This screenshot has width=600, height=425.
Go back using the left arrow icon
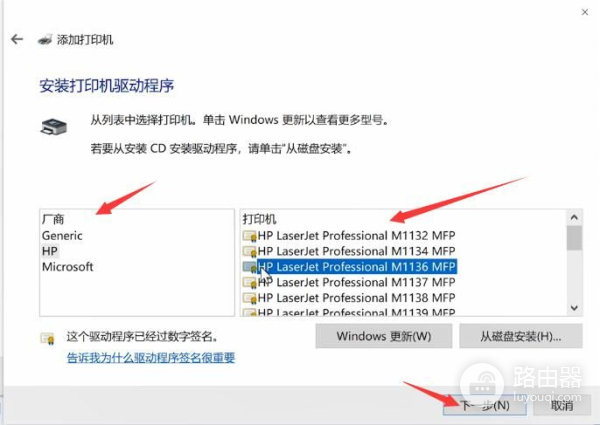[x=17, y=39]
